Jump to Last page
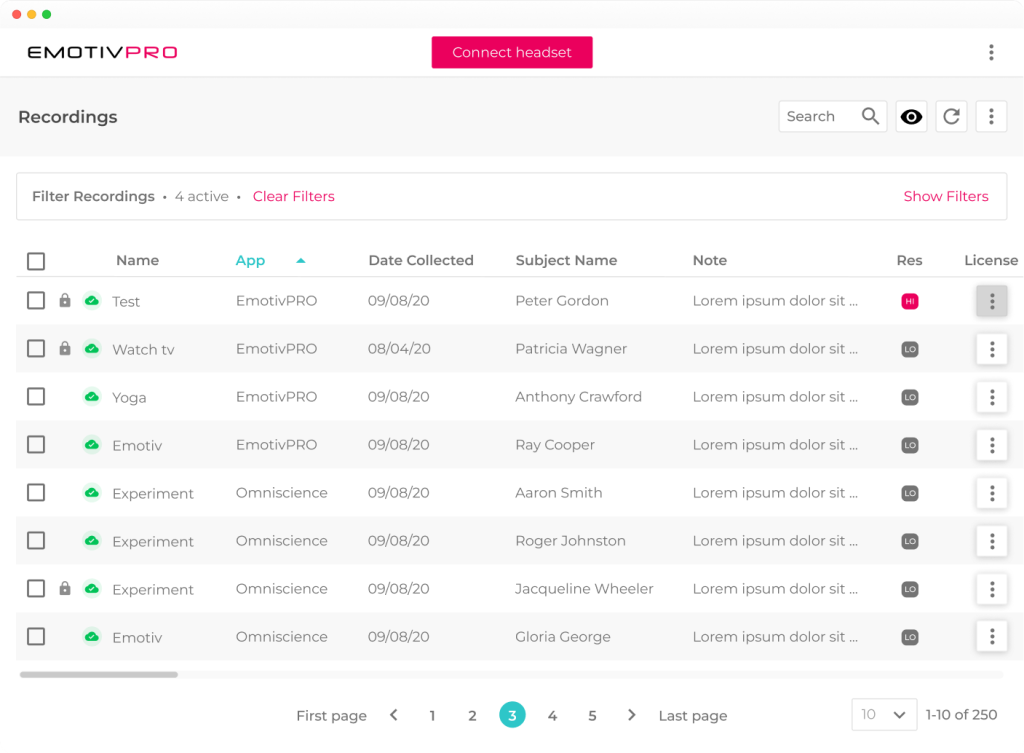Image resolution: width=1024 pixels, height=753 pixels. pos(693,716)
